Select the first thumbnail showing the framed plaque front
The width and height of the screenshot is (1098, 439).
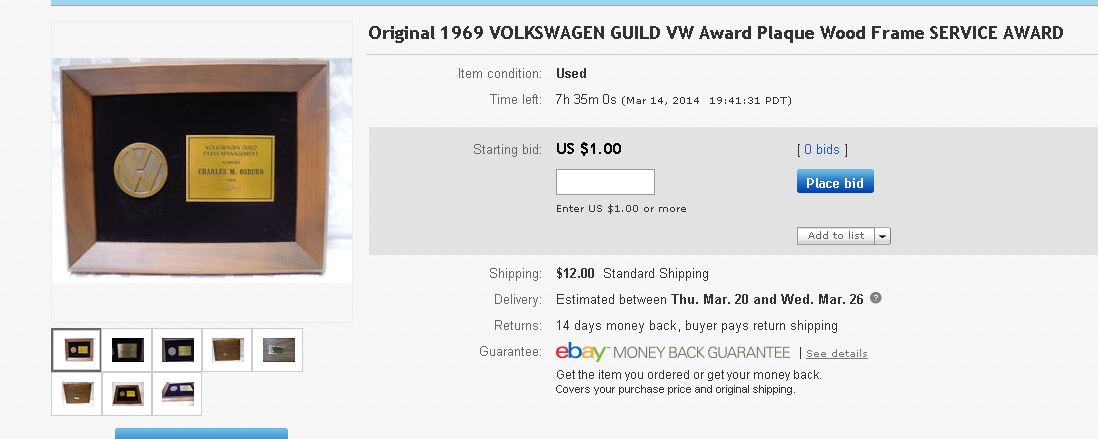click(76, 350)
